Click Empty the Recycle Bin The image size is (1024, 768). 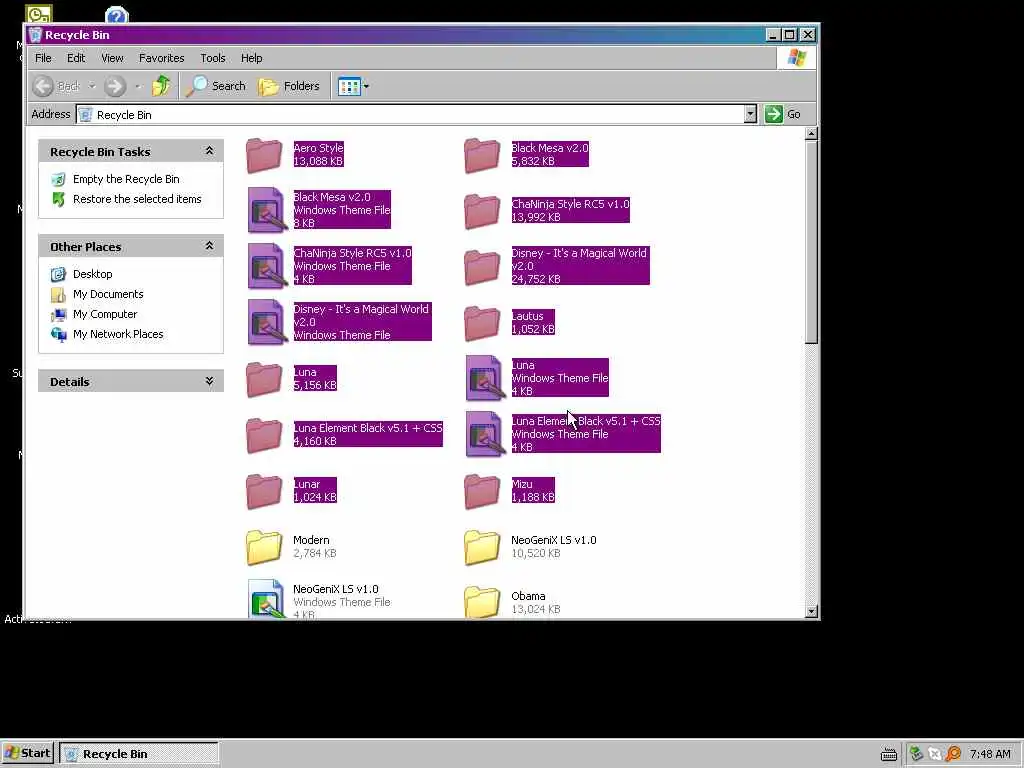[126, 179]
